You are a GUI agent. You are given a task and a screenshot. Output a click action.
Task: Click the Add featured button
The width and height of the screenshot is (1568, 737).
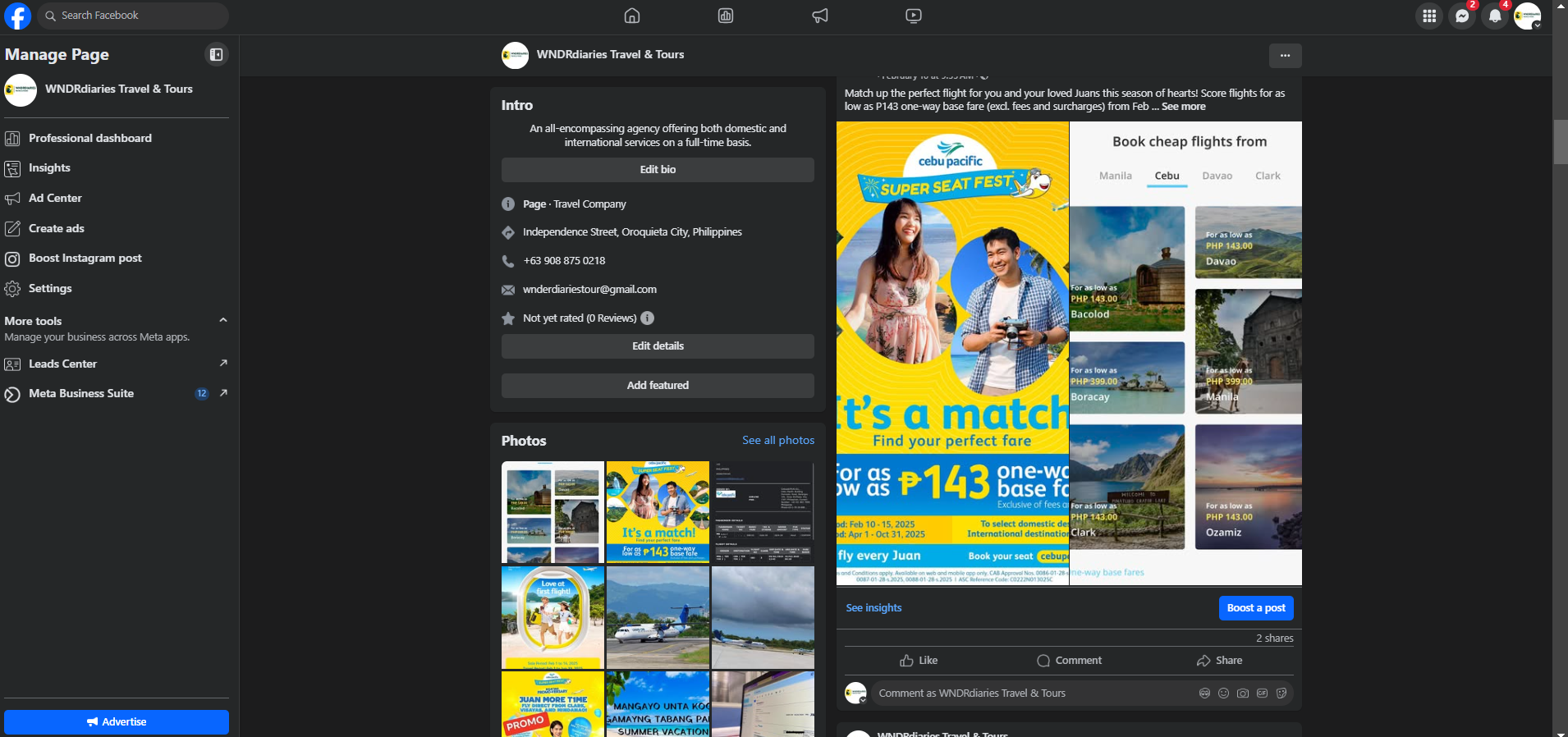coord(658,386)
